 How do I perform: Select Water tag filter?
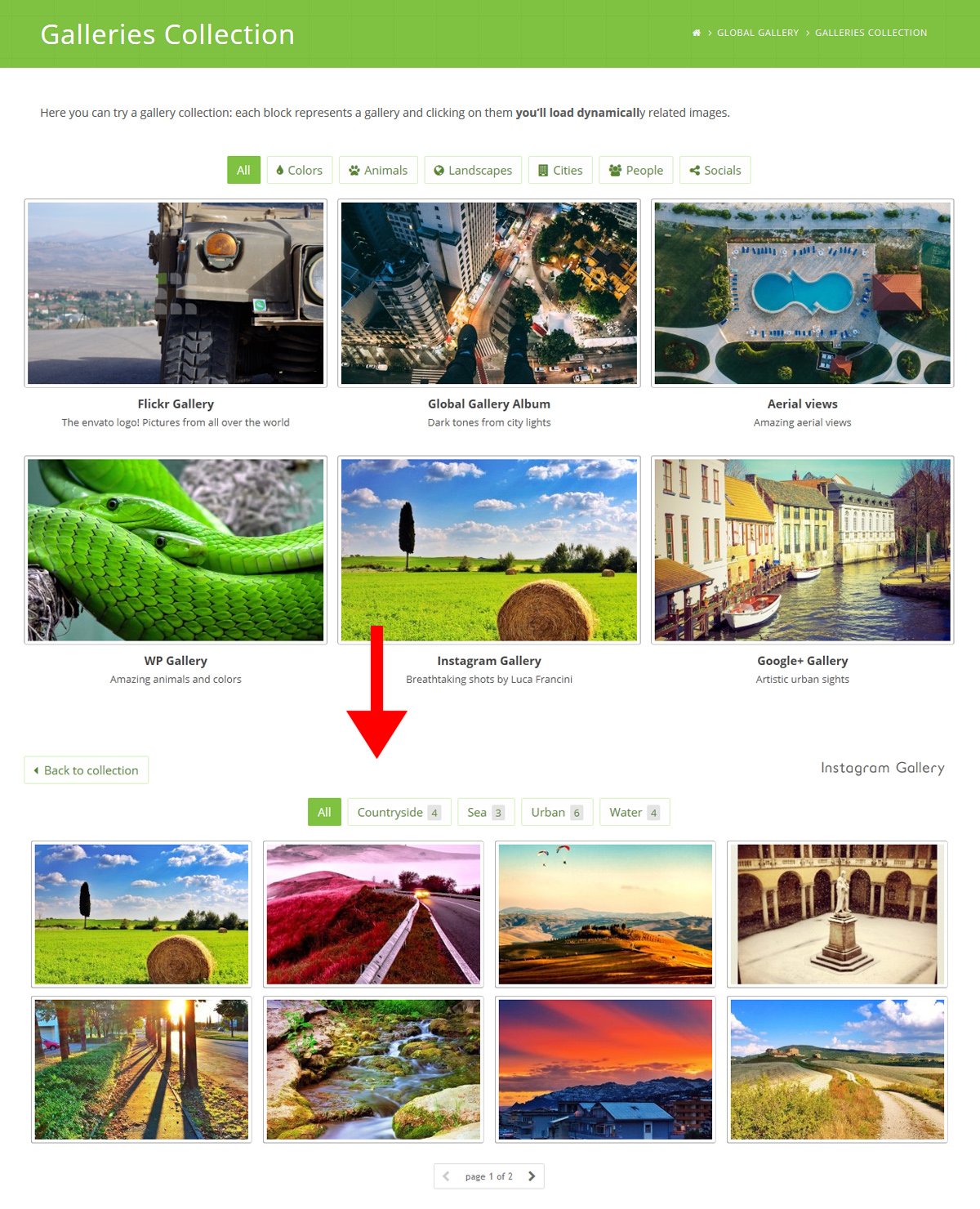tap(635, 812)
